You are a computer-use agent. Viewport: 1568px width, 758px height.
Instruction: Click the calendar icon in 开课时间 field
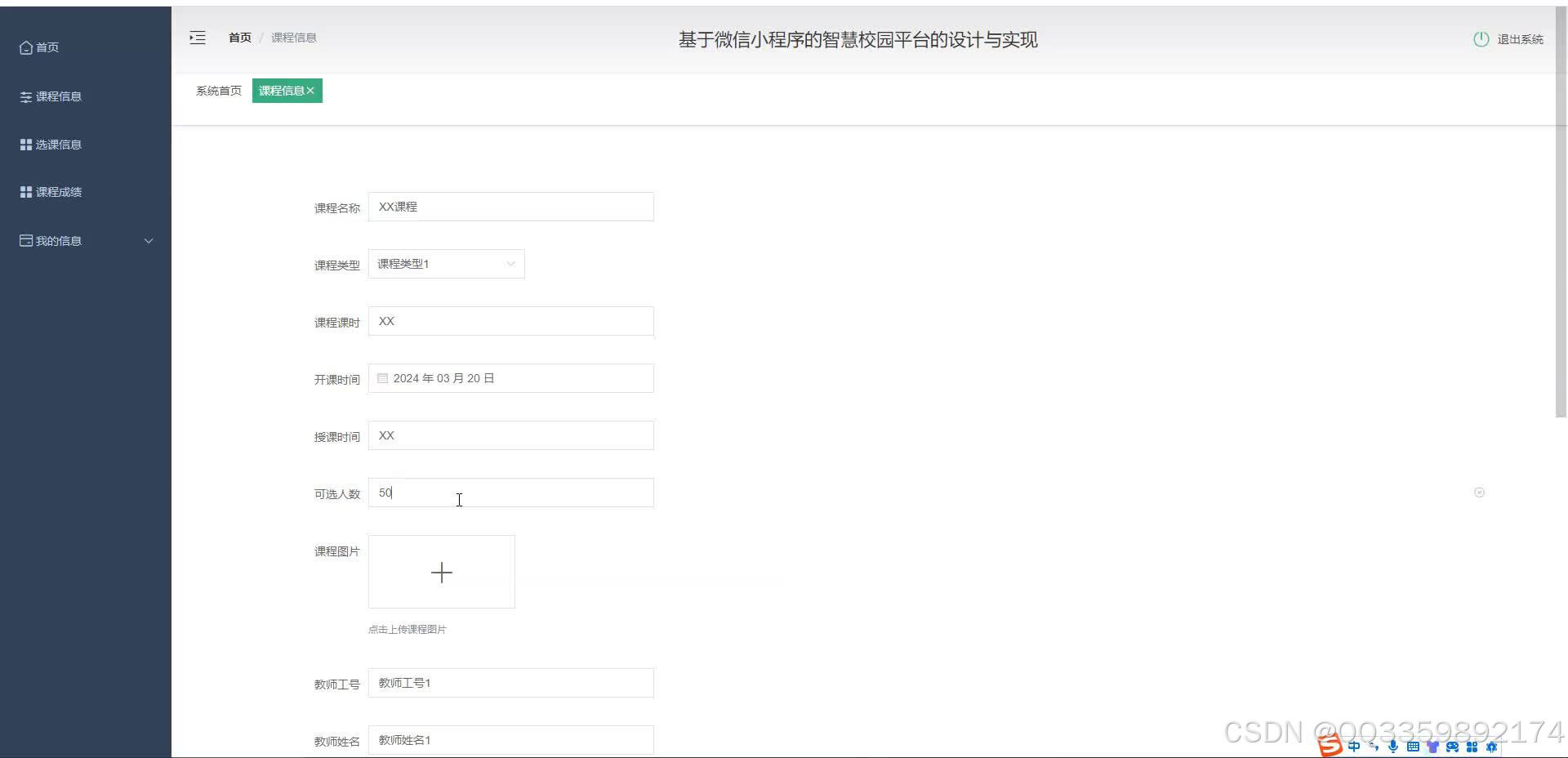click(x=382, y=378)
